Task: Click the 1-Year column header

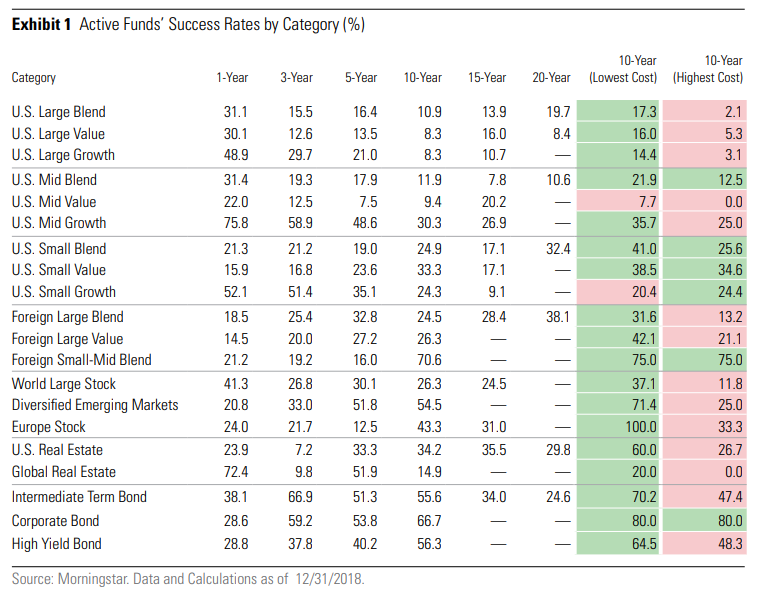Action: pos(232,78)
